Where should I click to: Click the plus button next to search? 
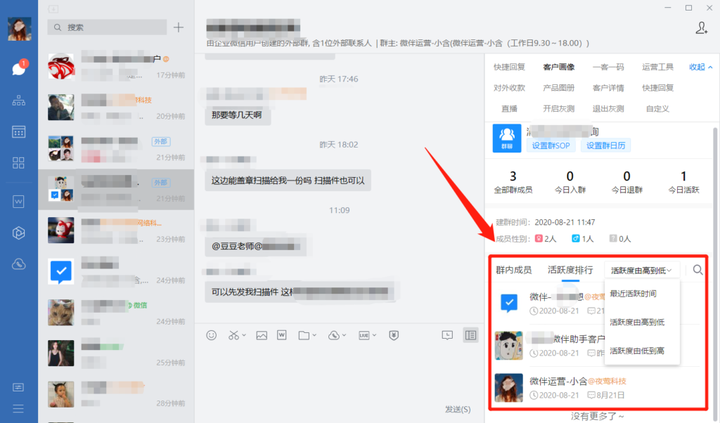point(179,28)
